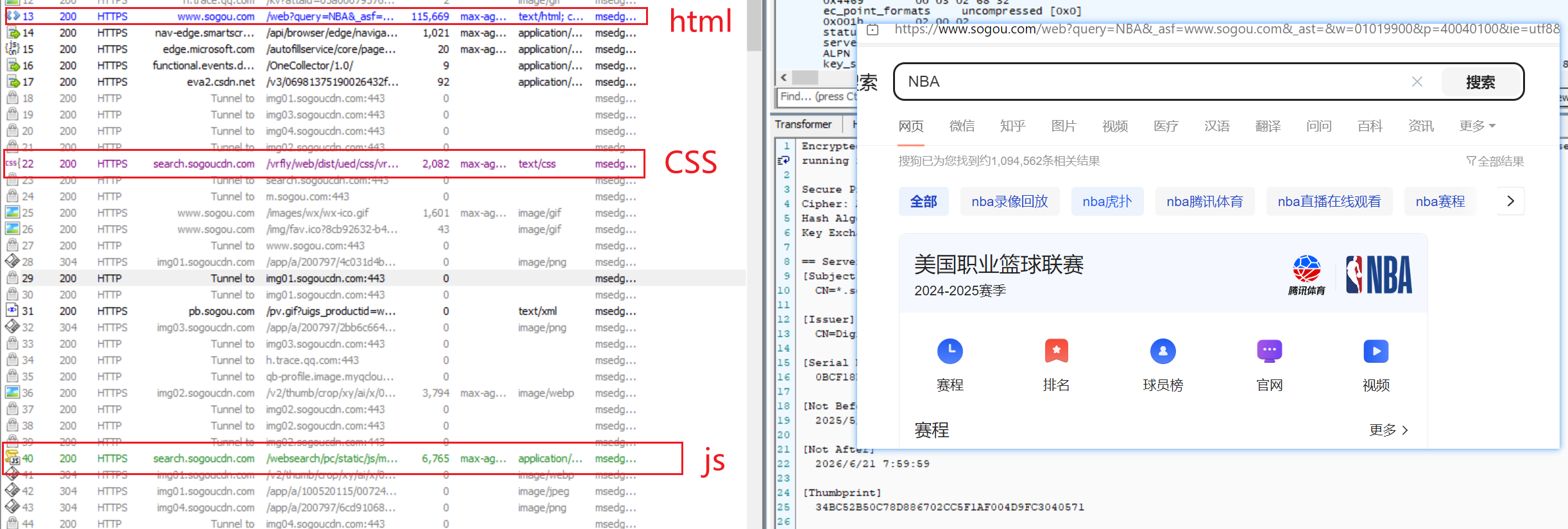
Task: Switch to 图片 images tab
Action: tap(1064, 126)
